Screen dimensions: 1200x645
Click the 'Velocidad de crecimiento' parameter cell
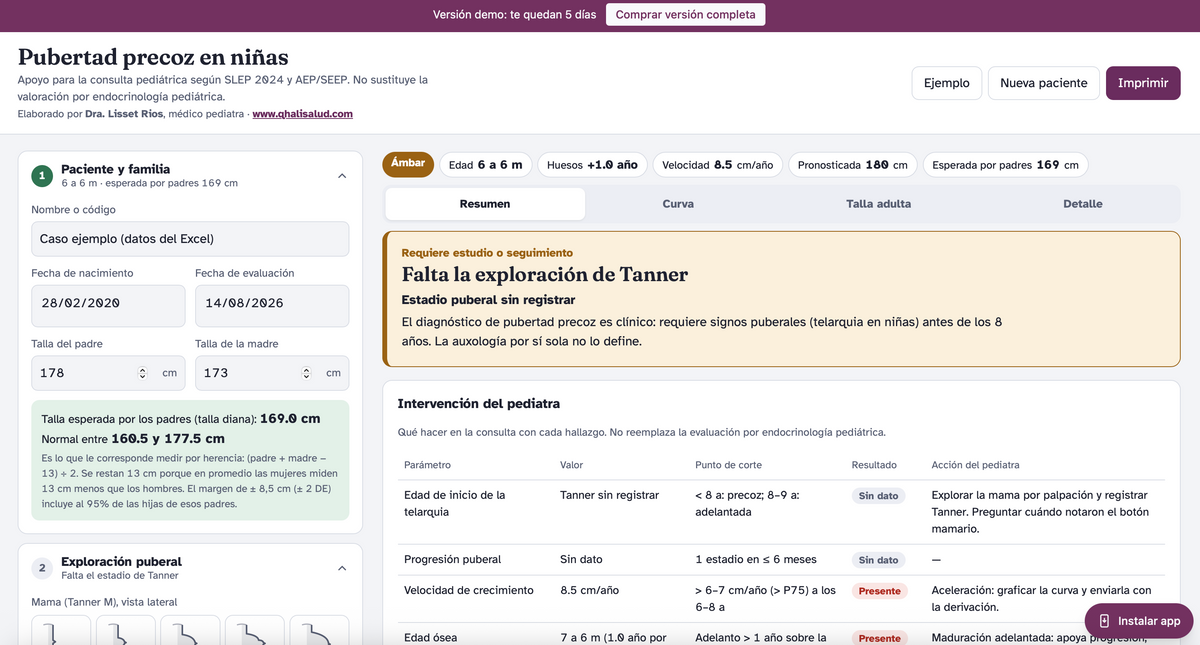tap(469, 590)
